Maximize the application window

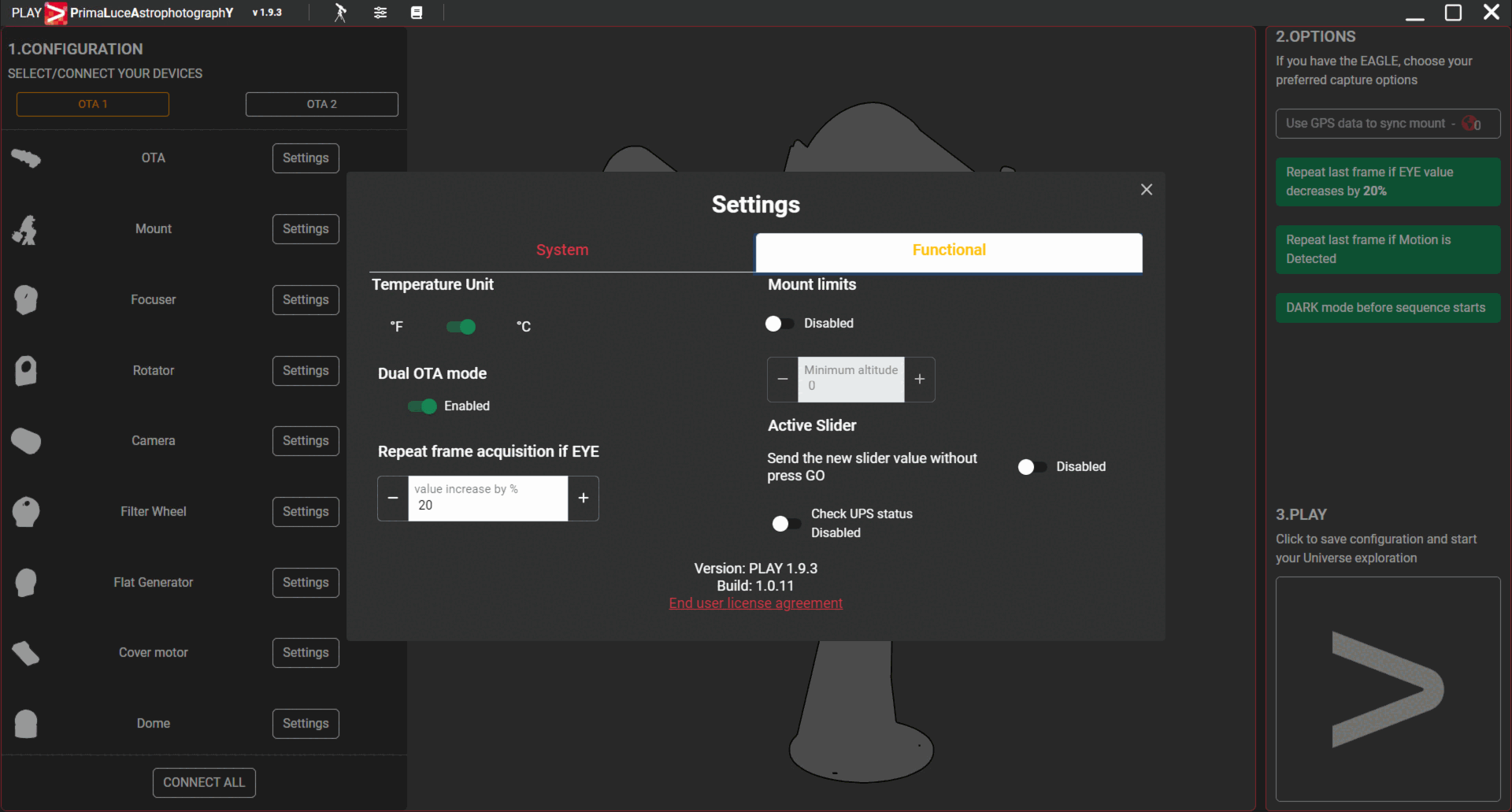pos(1453,13)
